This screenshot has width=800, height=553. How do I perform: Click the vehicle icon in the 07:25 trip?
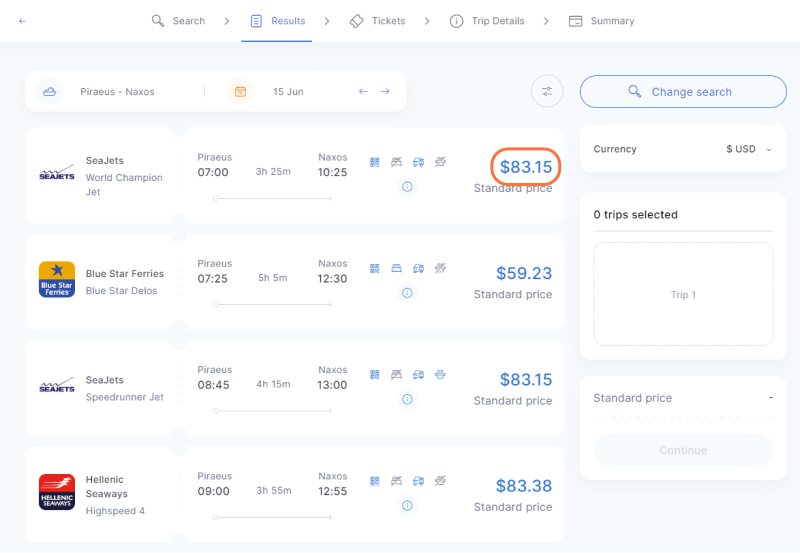point(418,268)
